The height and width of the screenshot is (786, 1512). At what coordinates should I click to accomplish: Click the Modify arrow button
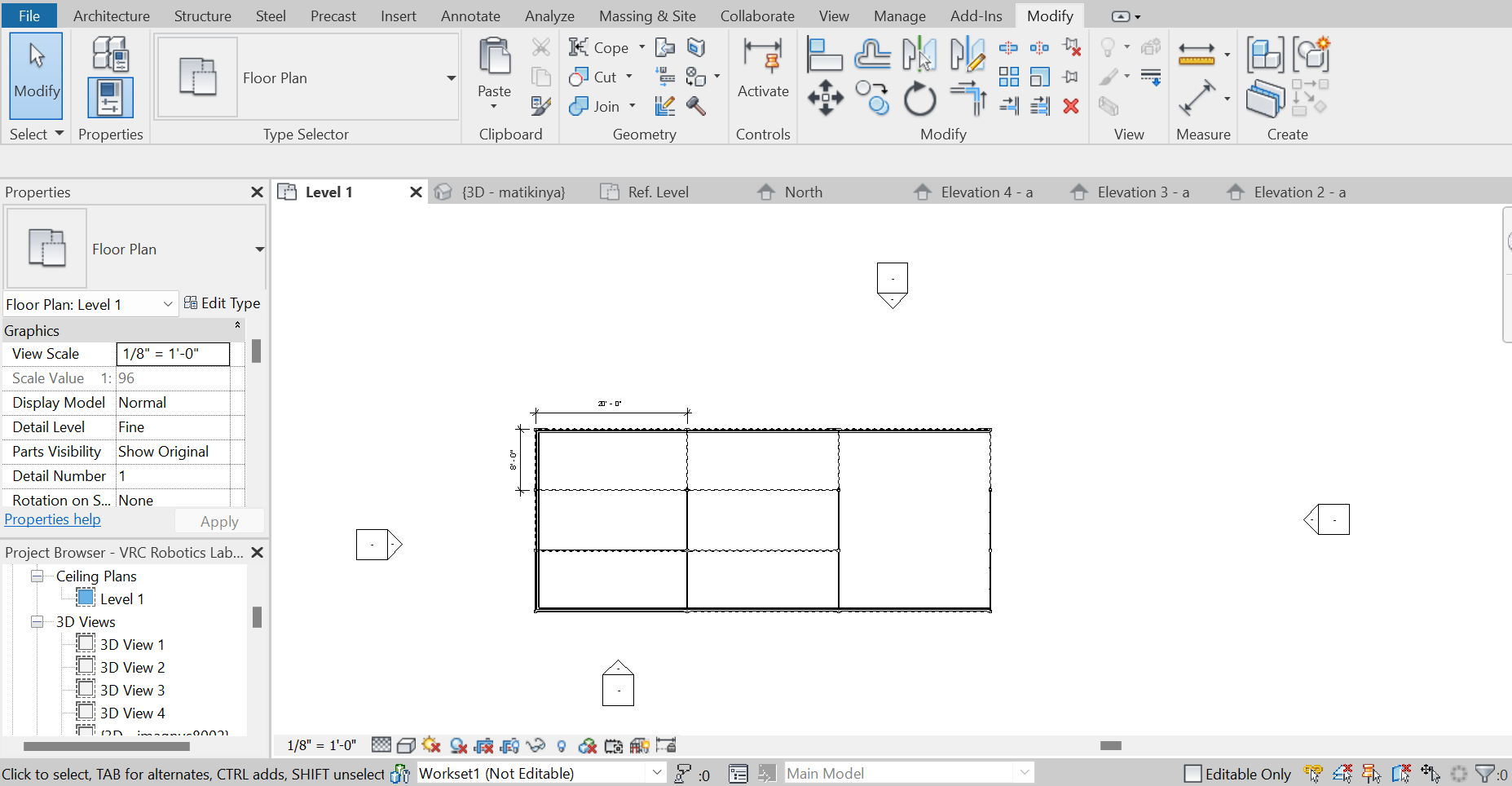(37, 77)
